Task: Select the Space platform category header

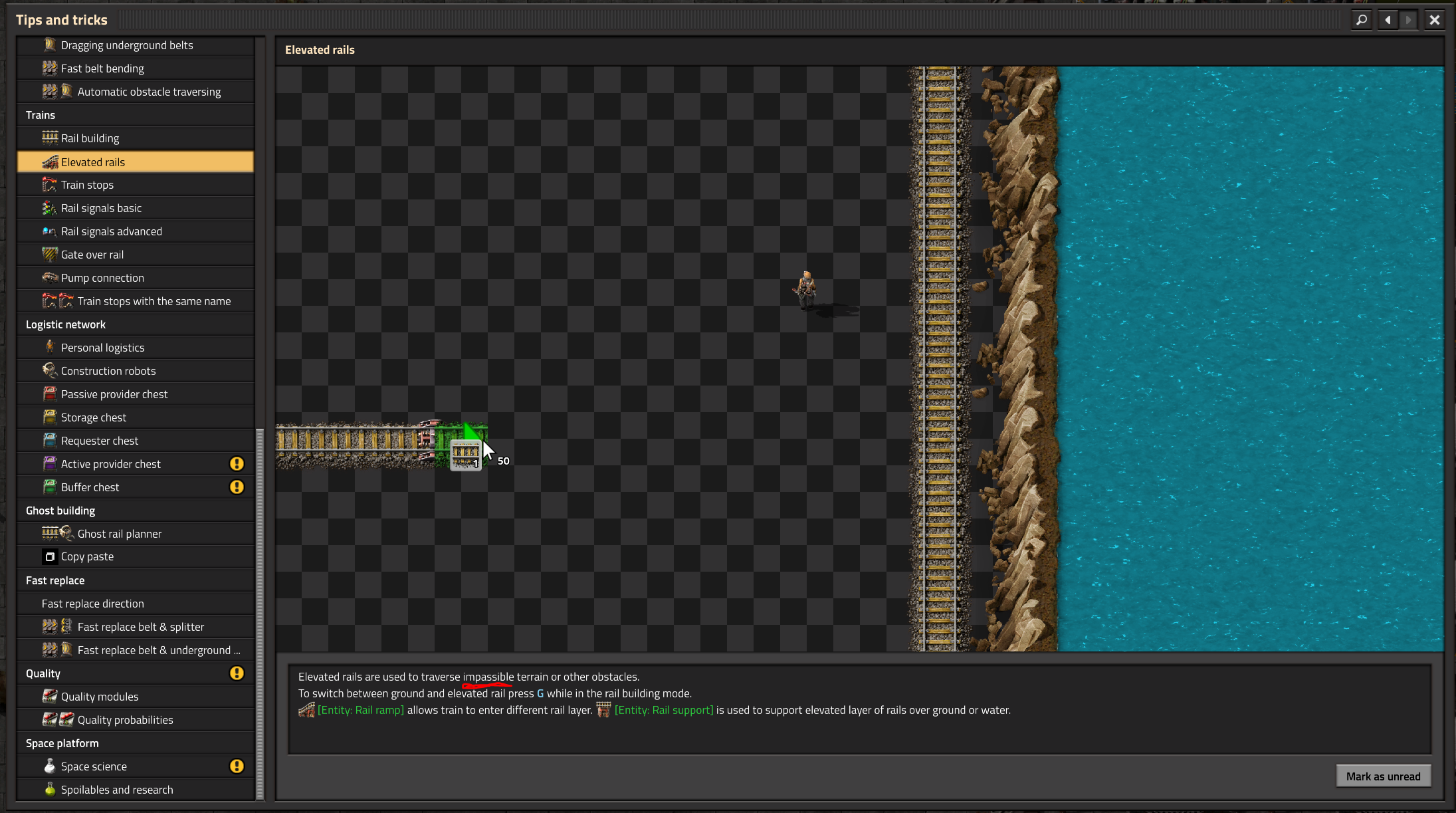Action: click(62, 743)
